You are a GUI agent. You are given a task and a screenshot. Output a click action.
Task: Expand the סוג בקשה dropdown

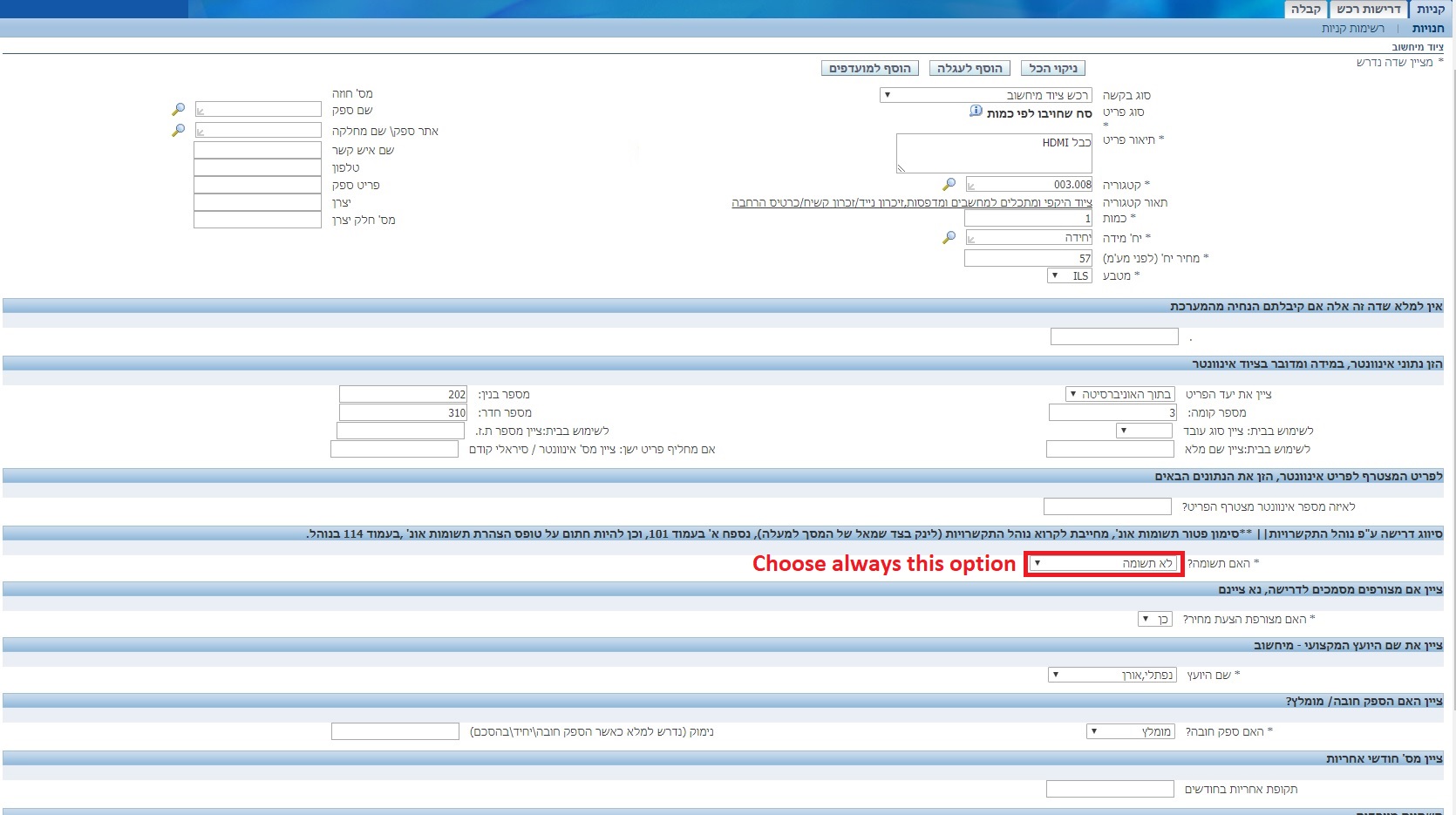(x=985, y=95)
